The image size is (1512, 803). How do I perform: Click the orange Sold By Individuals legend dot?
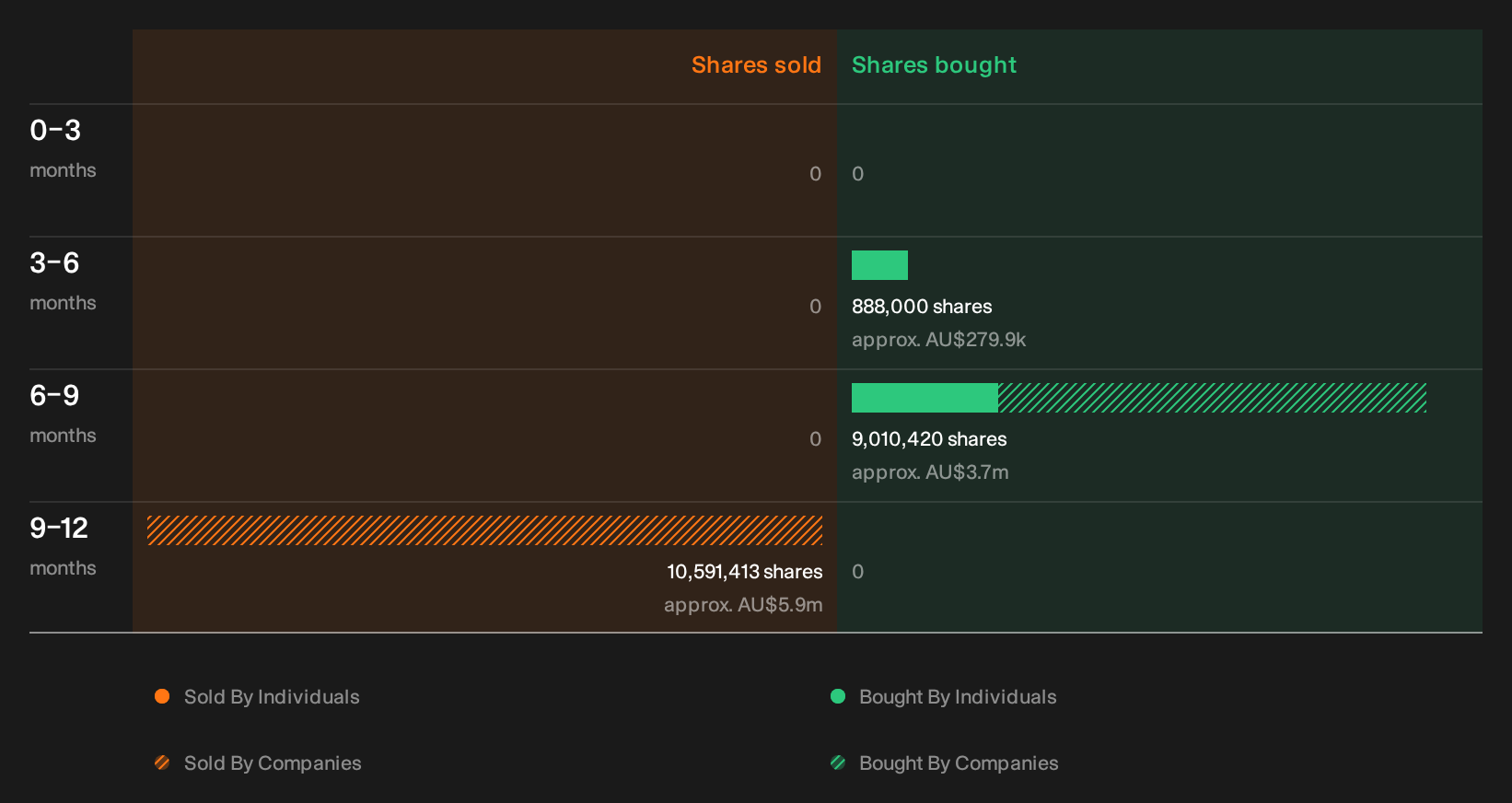click(162, 696)
